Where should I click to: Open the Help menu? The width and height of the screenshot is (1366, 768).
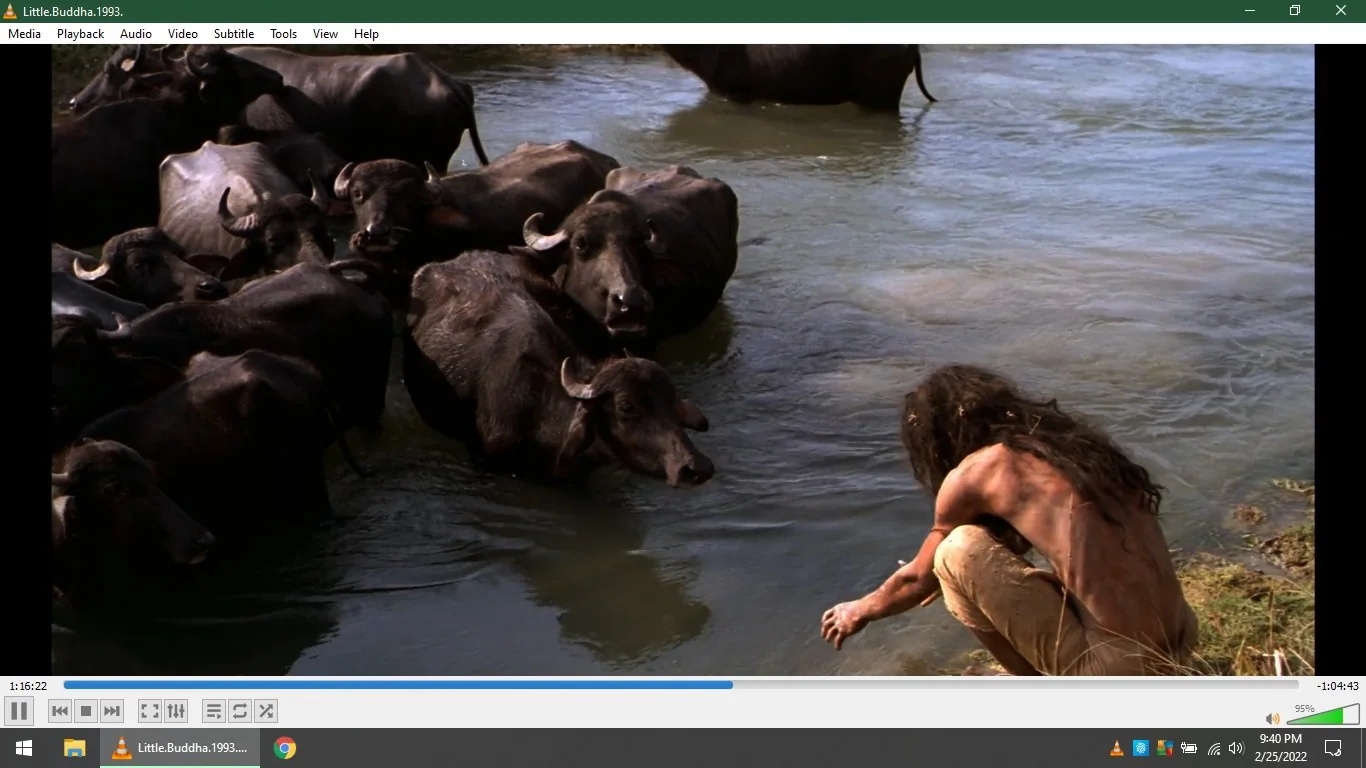[367, 34]
